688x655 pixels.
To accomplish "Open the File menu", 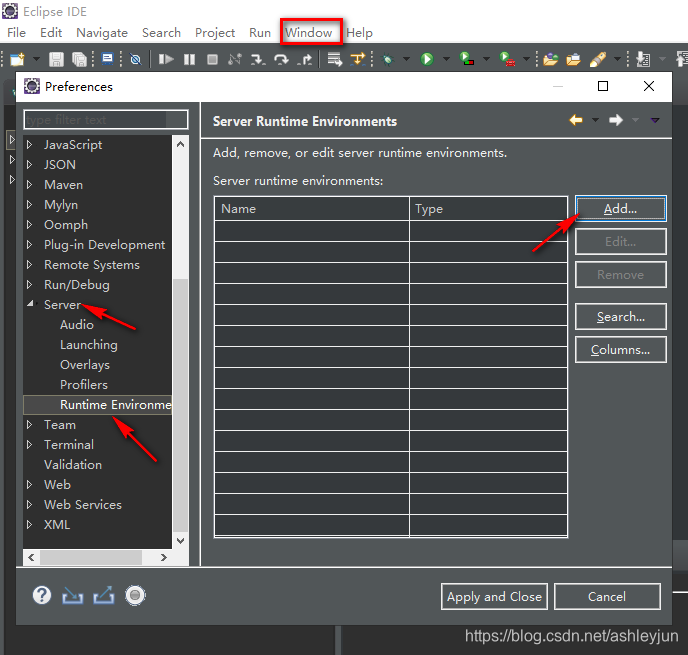I will [17, 32].
